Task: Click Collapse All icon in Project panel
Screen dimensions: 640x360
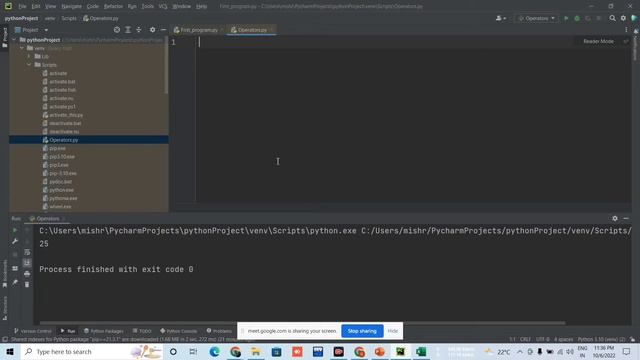Action: [x=139, y=30]
